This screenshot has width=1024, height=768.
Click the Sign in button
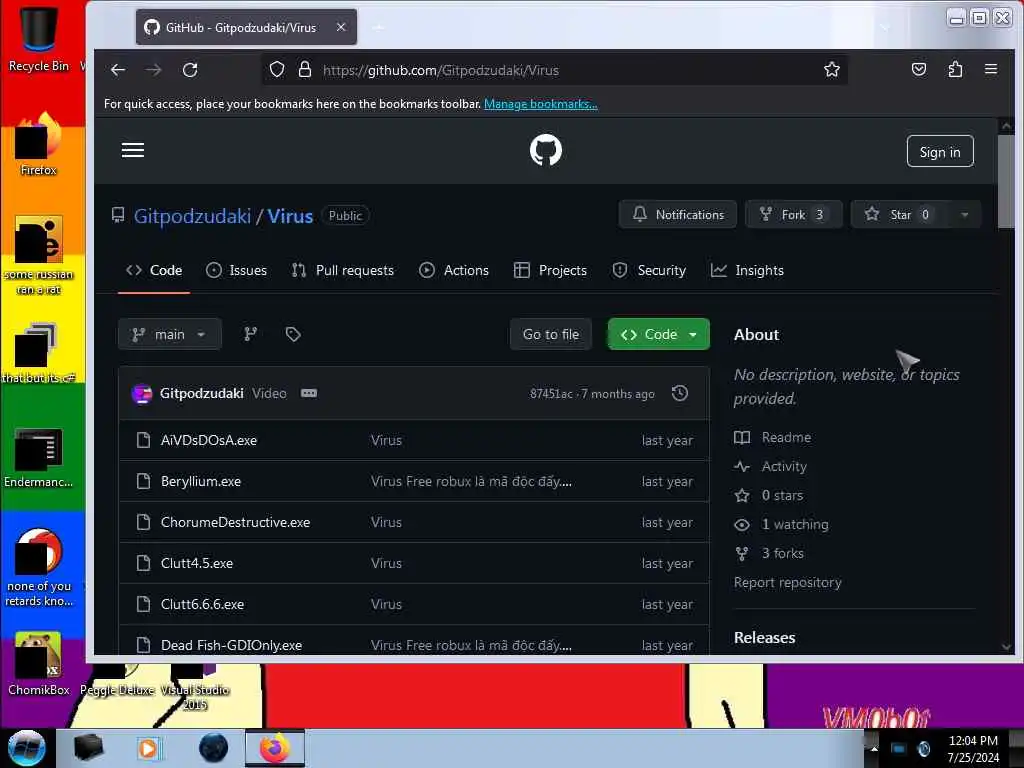pyautogui.click(x=940, y=152)
